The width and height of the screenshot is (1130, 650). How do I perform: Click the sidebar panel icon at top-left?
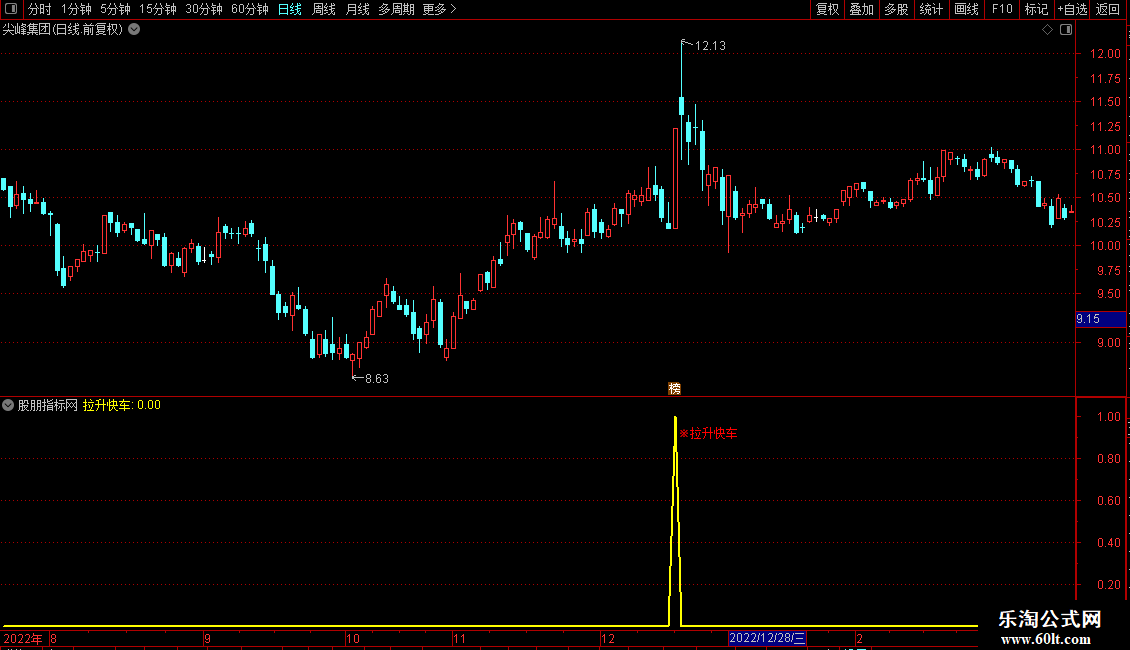(x=11, y=9)
